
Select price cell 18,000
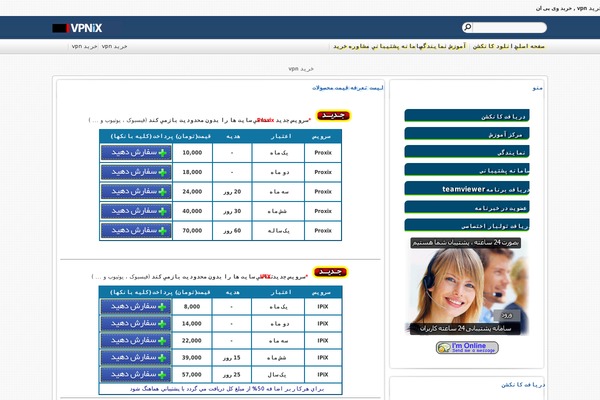coord(192,172)
